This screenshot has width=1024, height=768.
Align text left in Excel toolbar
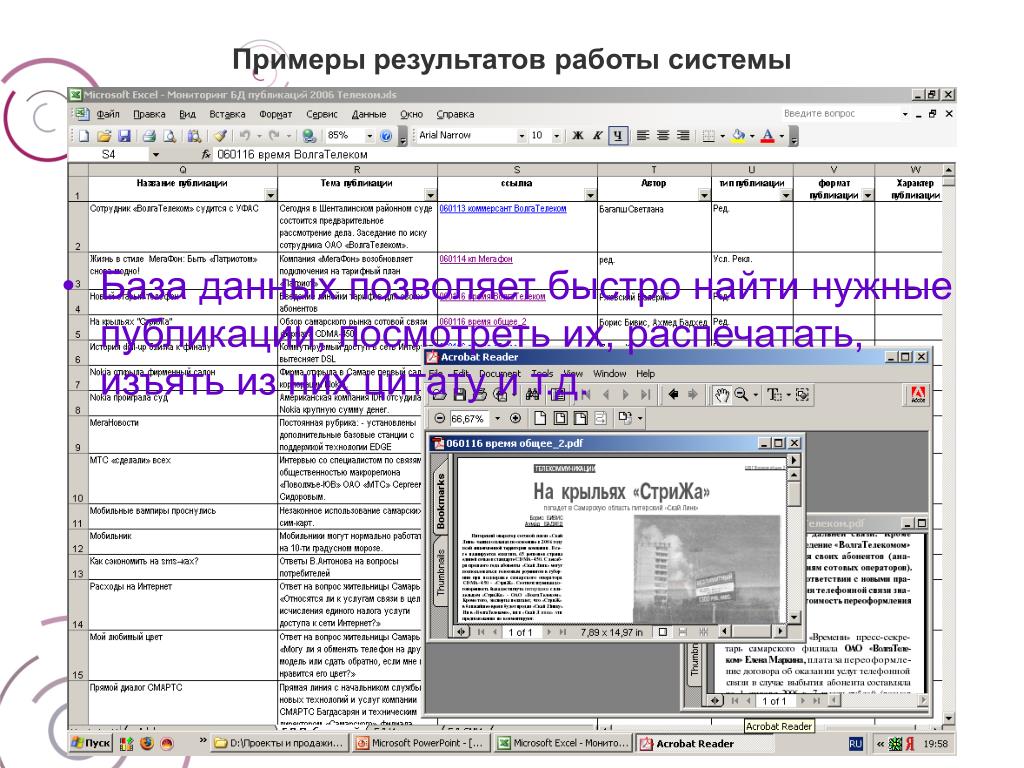coord(643,136)
